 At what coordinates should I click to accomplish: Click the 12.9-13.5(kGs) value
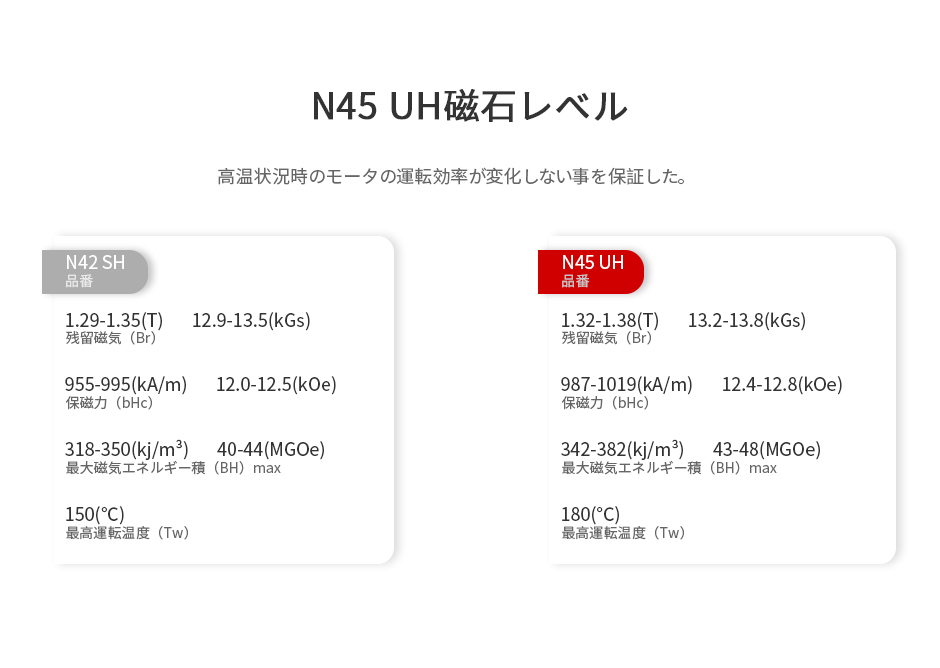[251, 320]
